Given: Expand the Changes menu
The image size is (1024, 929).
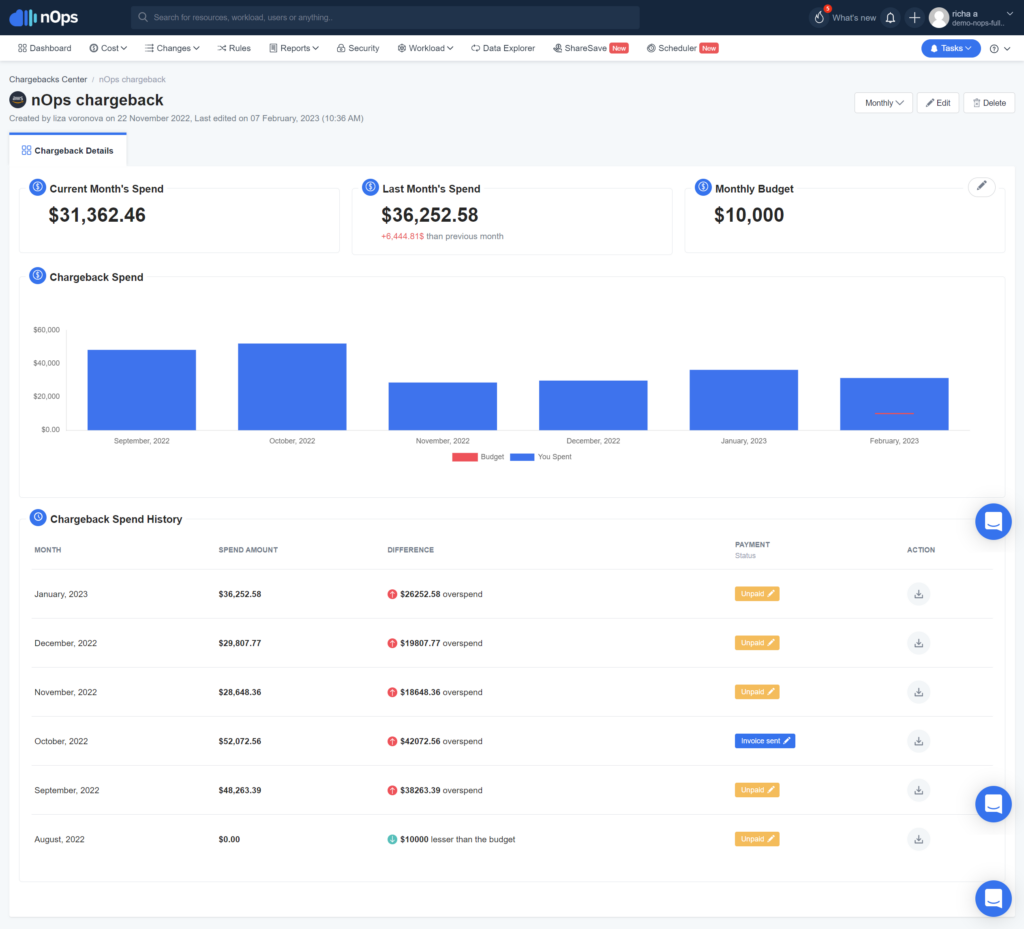Looking at the screenshot, I should coord(172,48).
